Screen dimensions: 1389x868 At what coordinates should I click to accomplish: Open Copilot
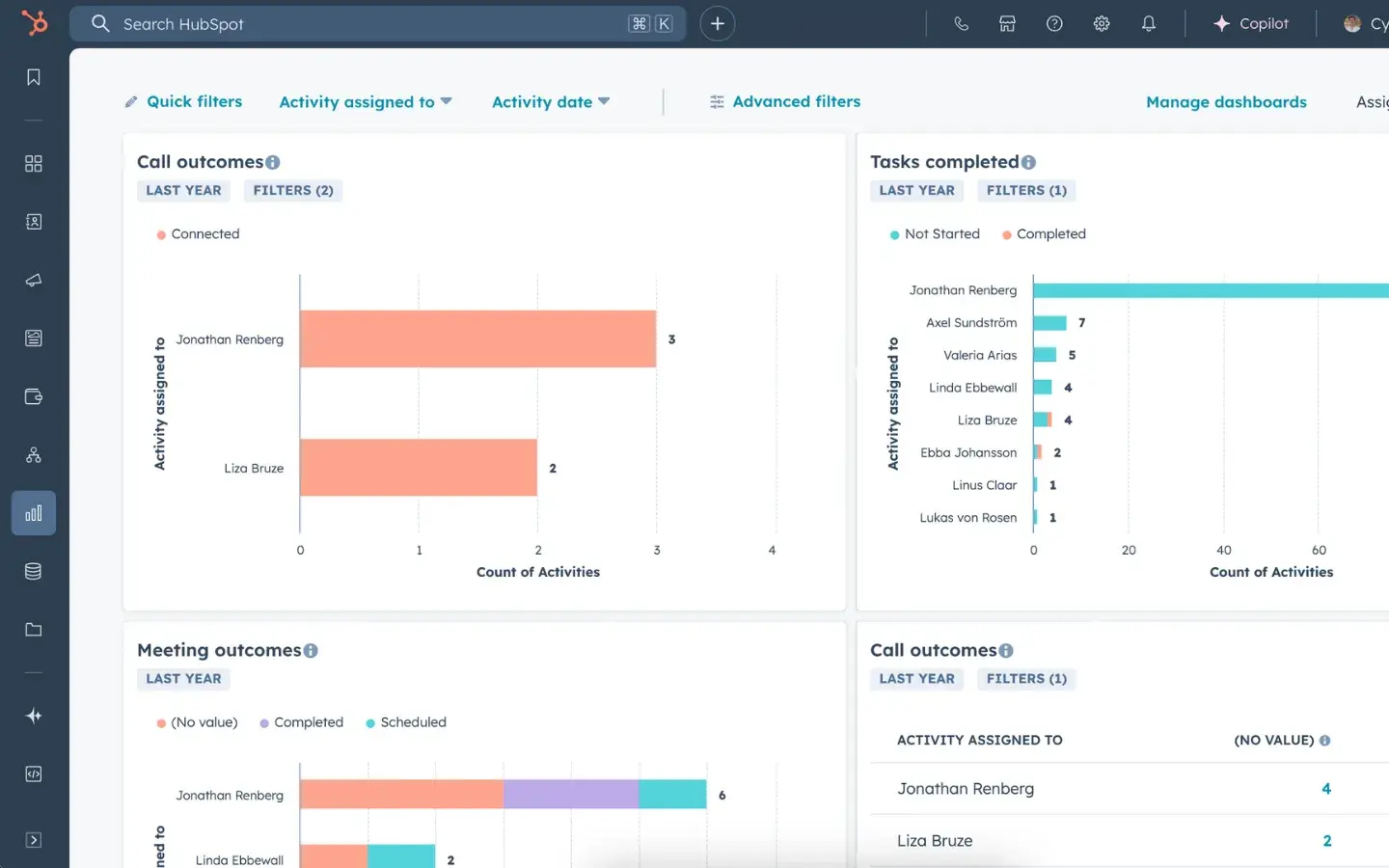point(1251,24)
